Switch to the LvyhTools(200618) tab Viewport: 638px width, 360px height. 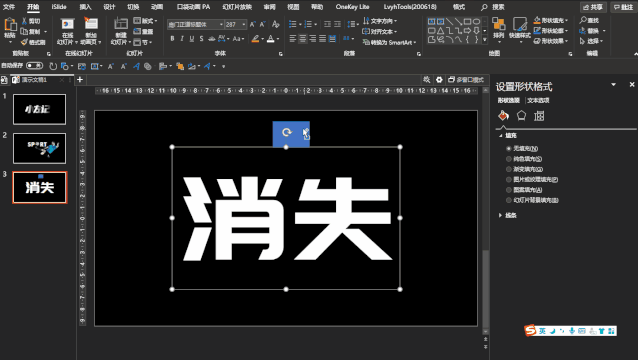coord(410,7)
